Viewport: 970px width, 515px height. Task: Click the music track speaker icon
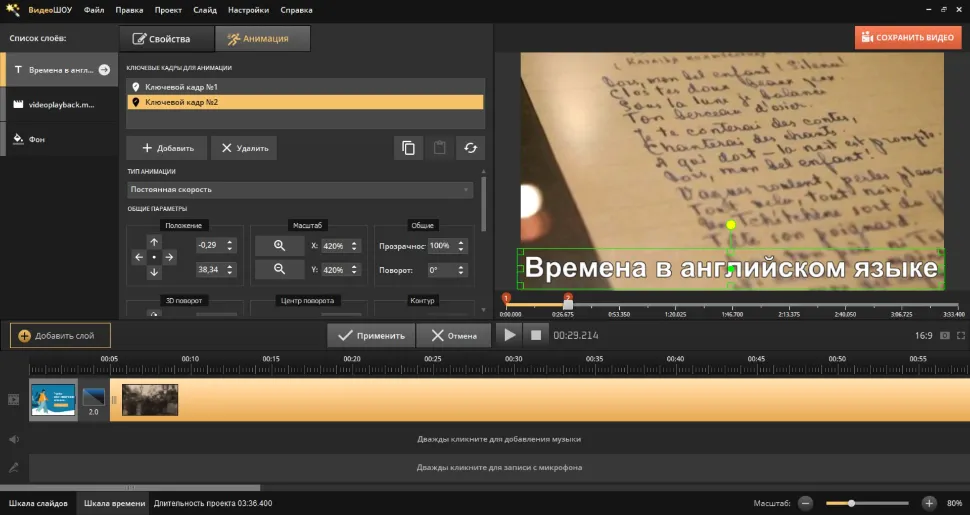pyautogui.click(x=14, y=439)
